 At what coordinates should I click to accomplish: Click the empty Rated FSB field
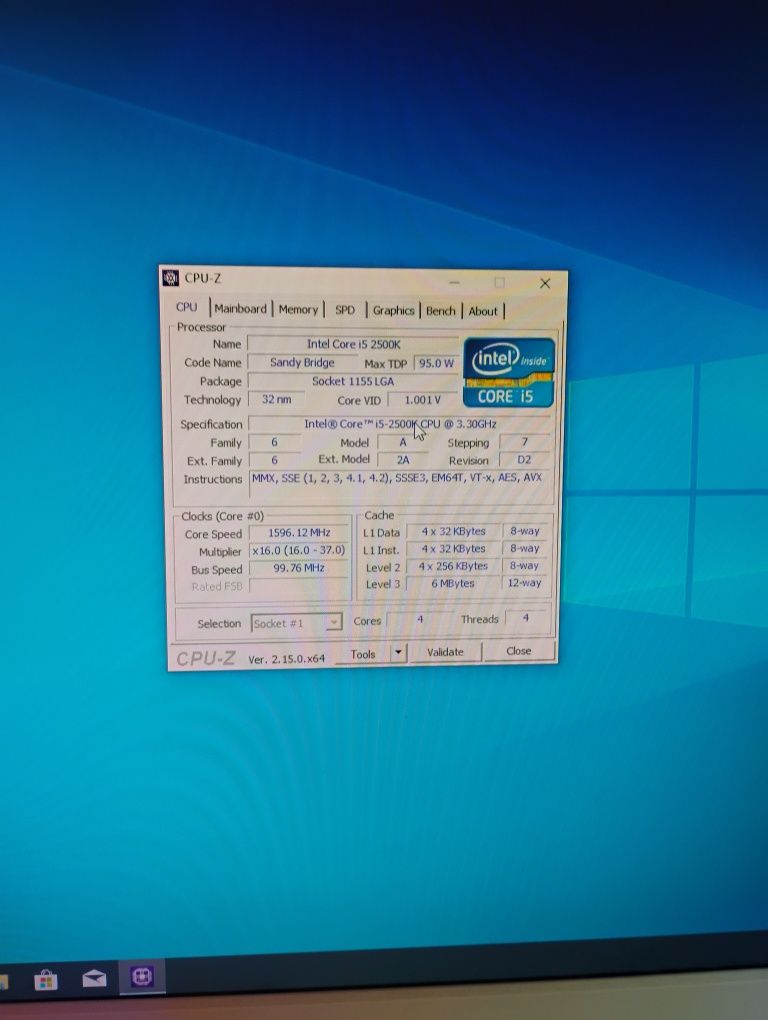pyautogui.click(x=299, y=585)
